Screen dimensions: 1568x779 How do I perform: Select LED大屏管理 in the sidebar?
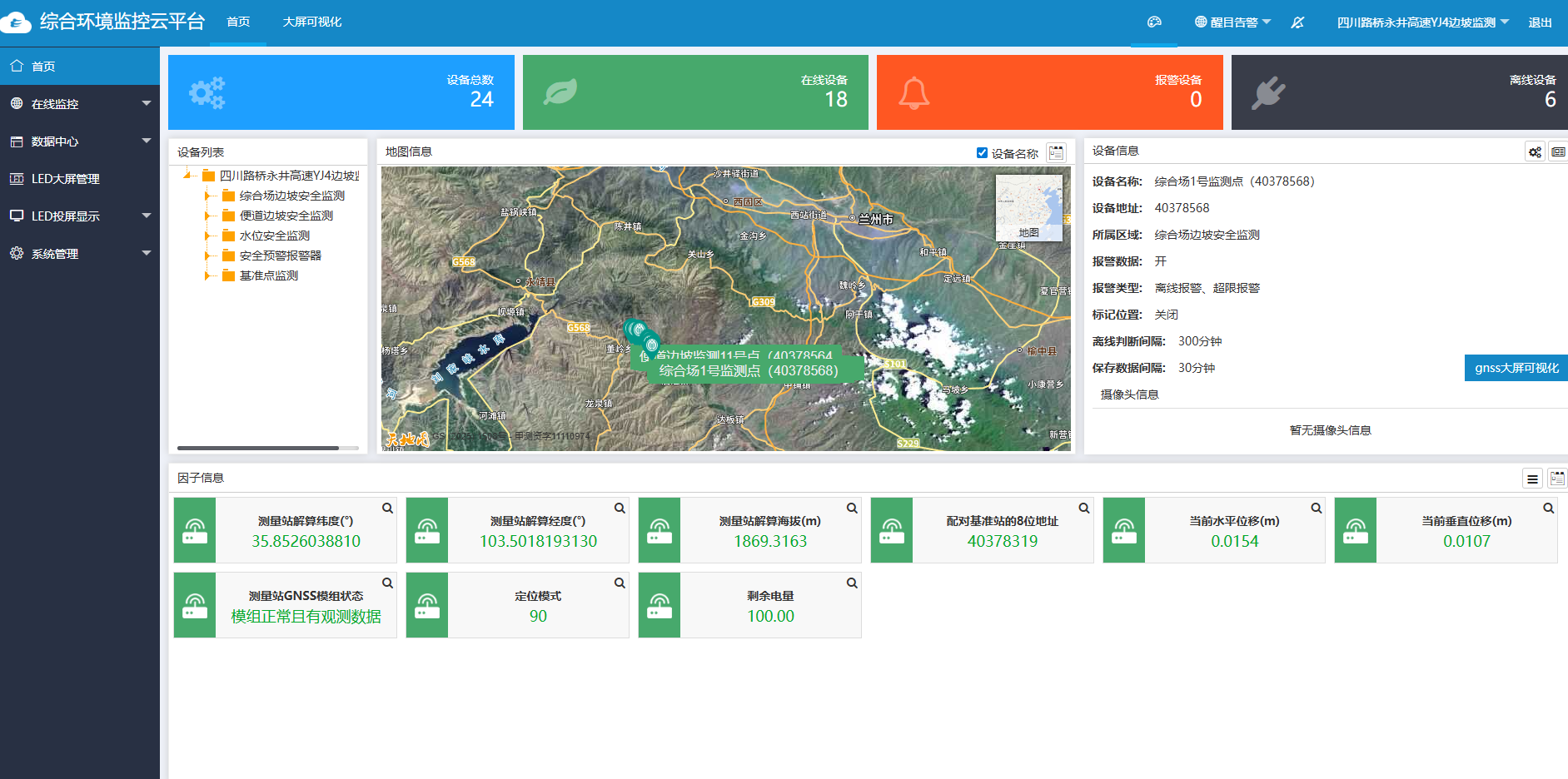point(65,179)
